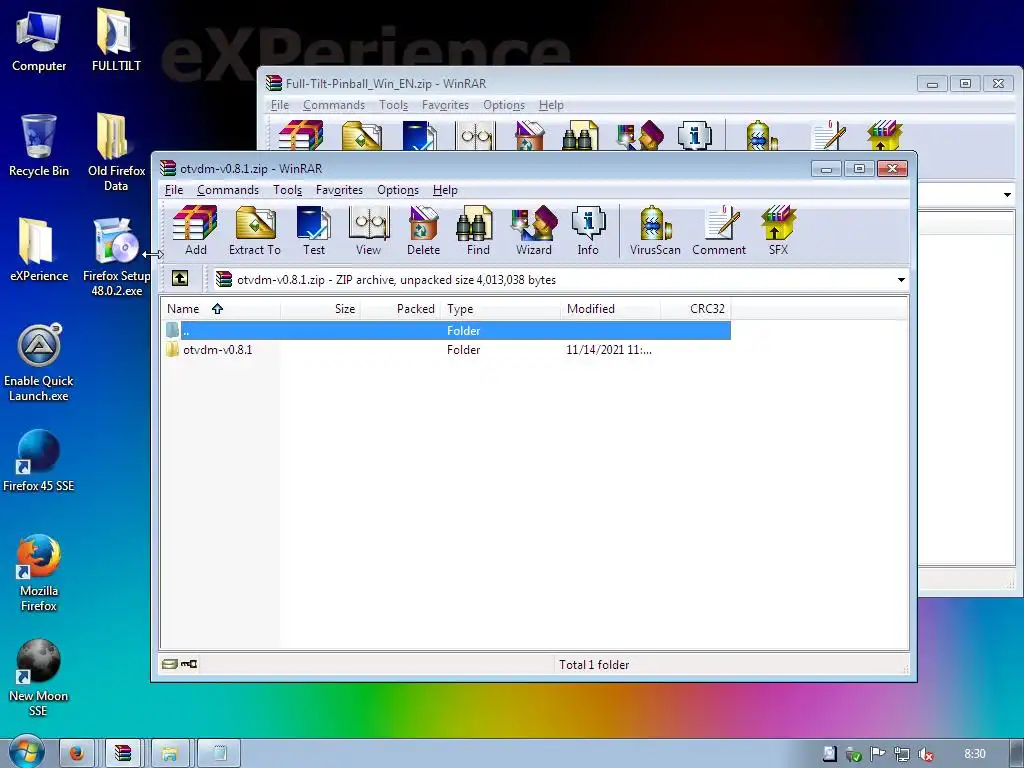Sort list by Name column header
Image resolution: width=1024 pixels, height=768 pixels.
(221, 308)
